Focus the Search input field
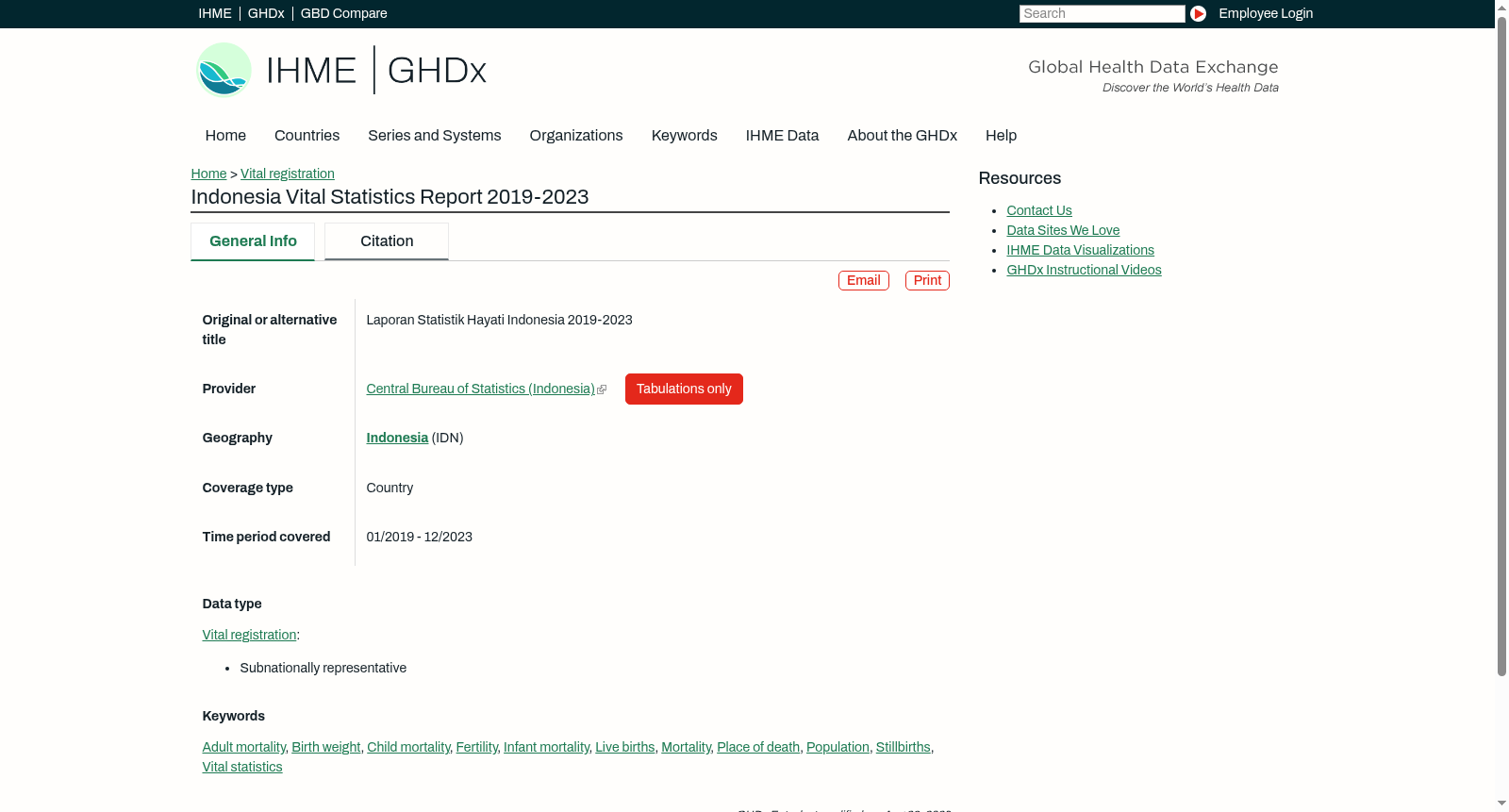This screenshot has width=1509, height=812. pos(1102,13)
